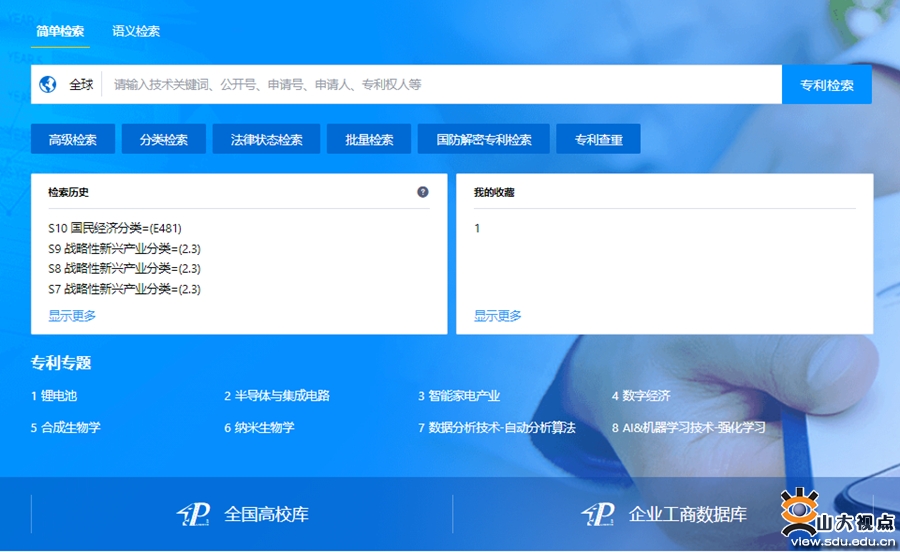
Task: Click the patent keyword search input field
Action: click(440, 85)
